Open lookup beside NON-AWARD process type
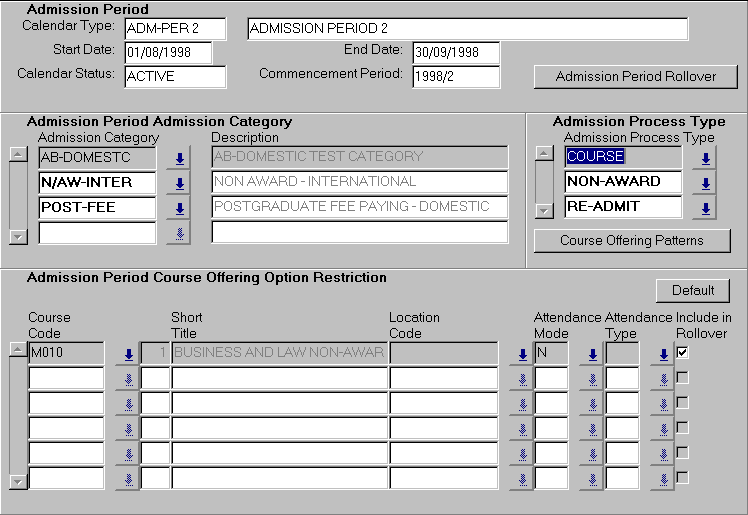 tap(704, 183)
